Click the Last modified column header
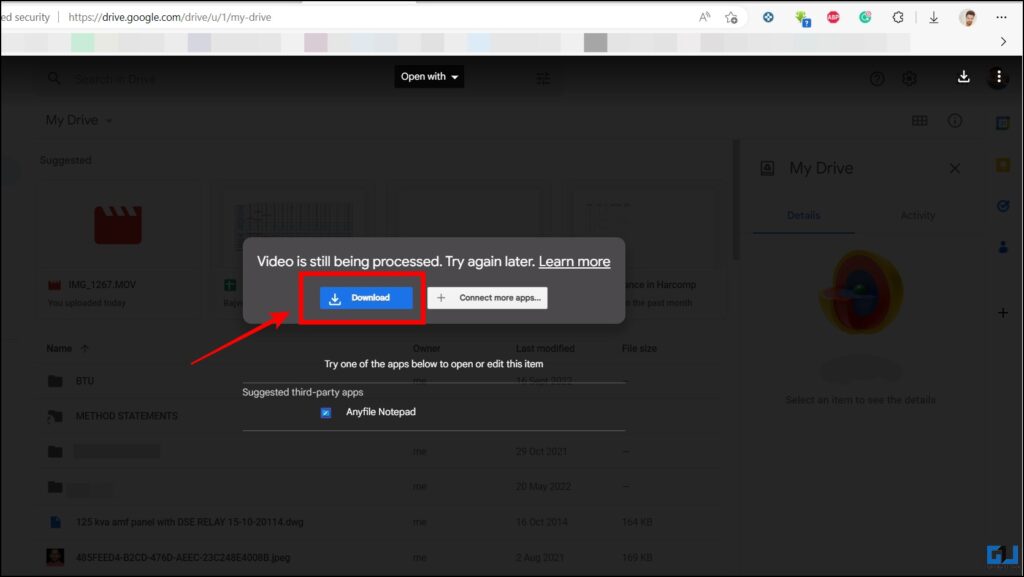Screen dimensions: 1024x577 545,349
